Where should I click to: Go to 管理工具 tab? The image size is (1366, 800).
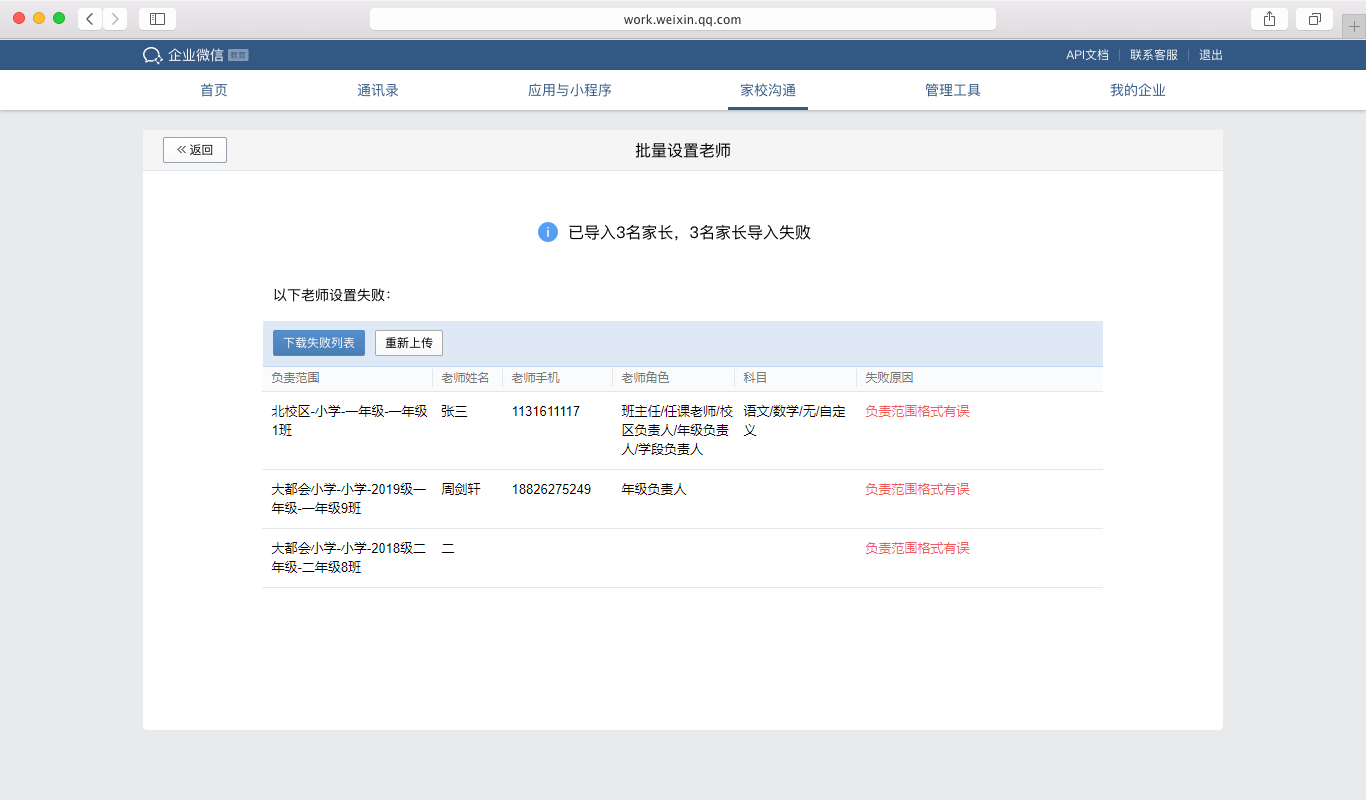[x=953, y=90]
